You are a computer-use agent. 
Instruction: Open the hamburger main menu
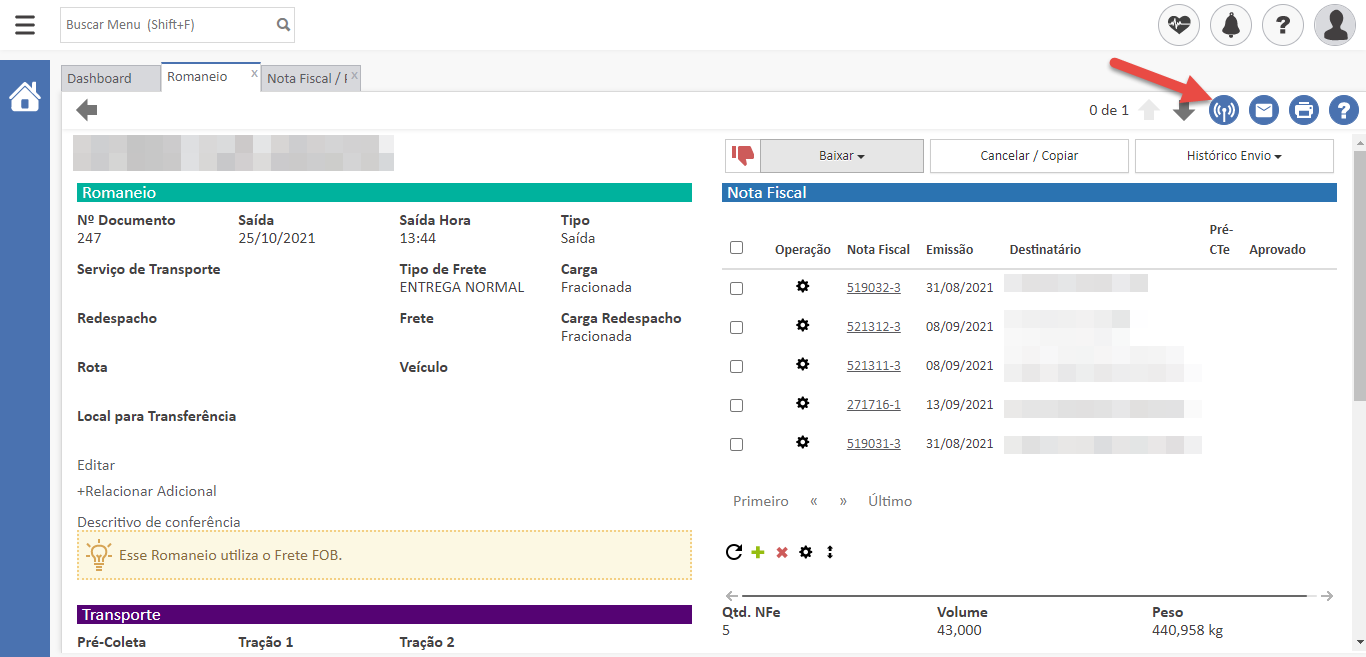point(25,25)
